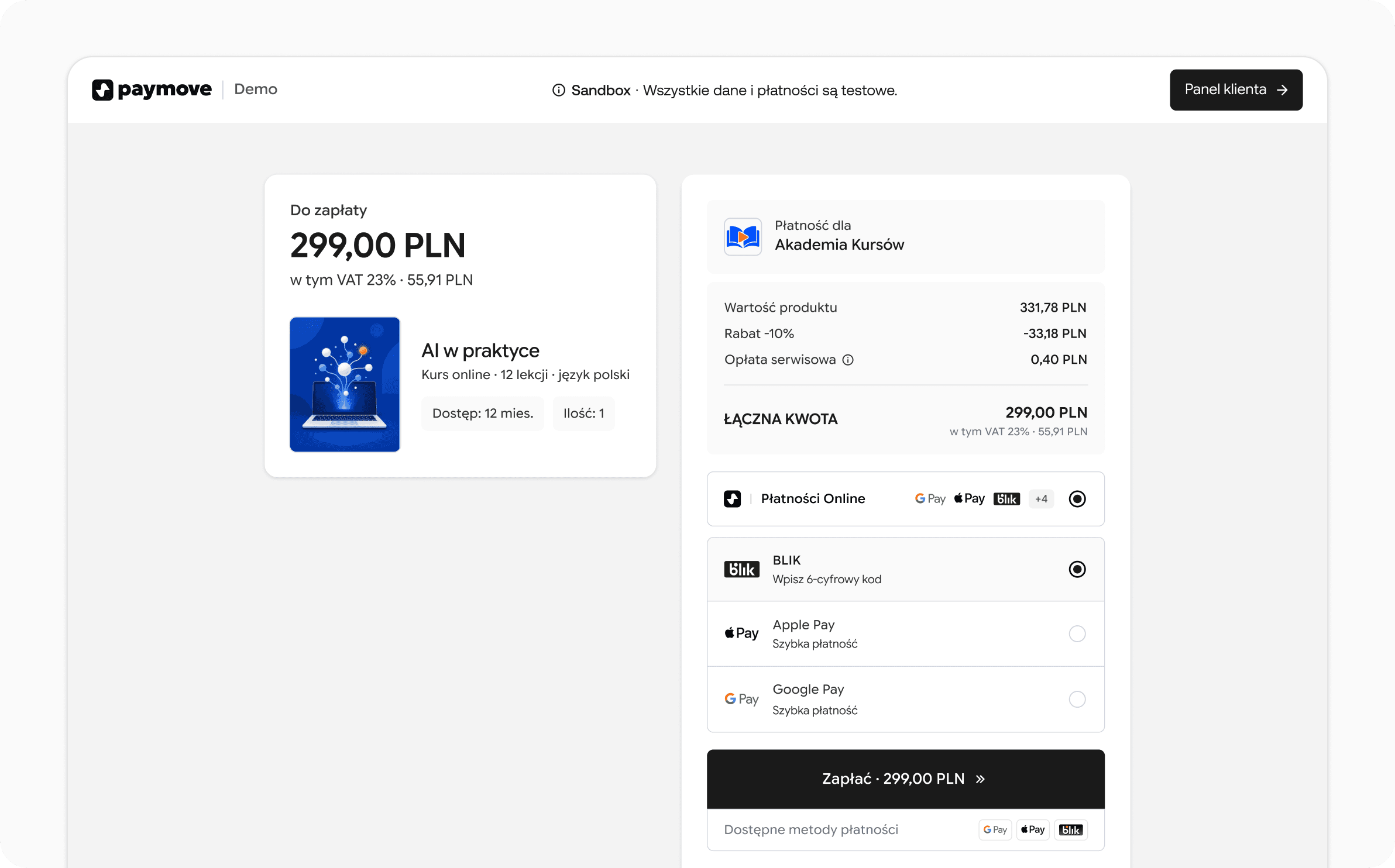Choose the Apple Pay radio button

[1077, 634]
